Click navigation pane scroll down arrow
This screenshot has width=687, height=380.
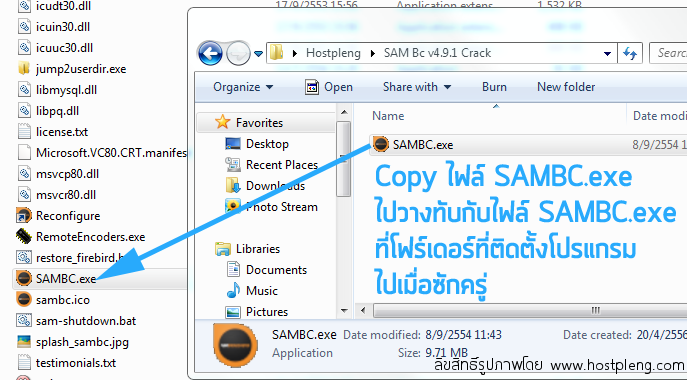click(344, 311)
